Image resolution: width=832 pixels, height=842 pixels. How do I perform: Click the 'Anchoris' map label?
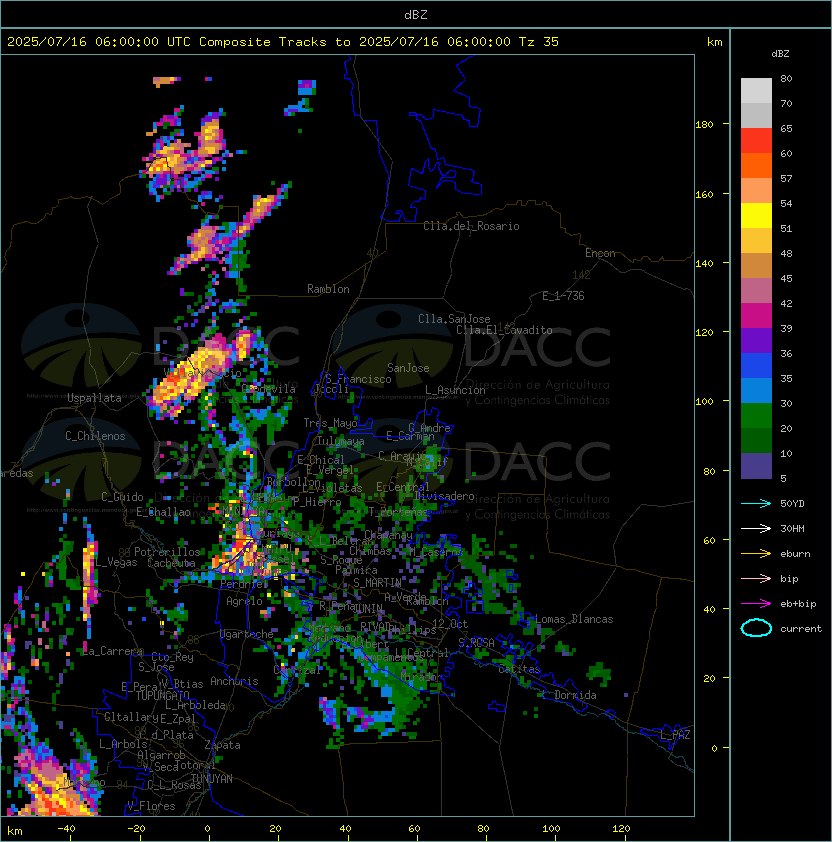tap(234, 681)
